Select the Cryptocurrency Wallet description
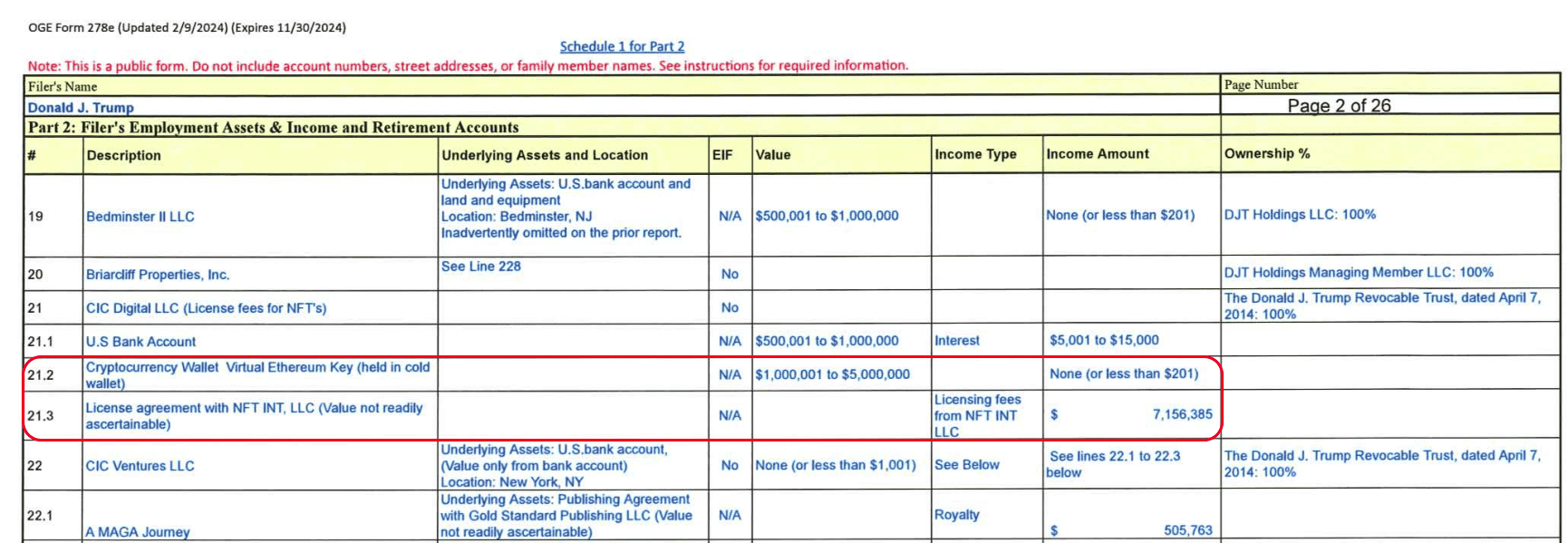1568x543 pixels. click(x=257, y=375)
